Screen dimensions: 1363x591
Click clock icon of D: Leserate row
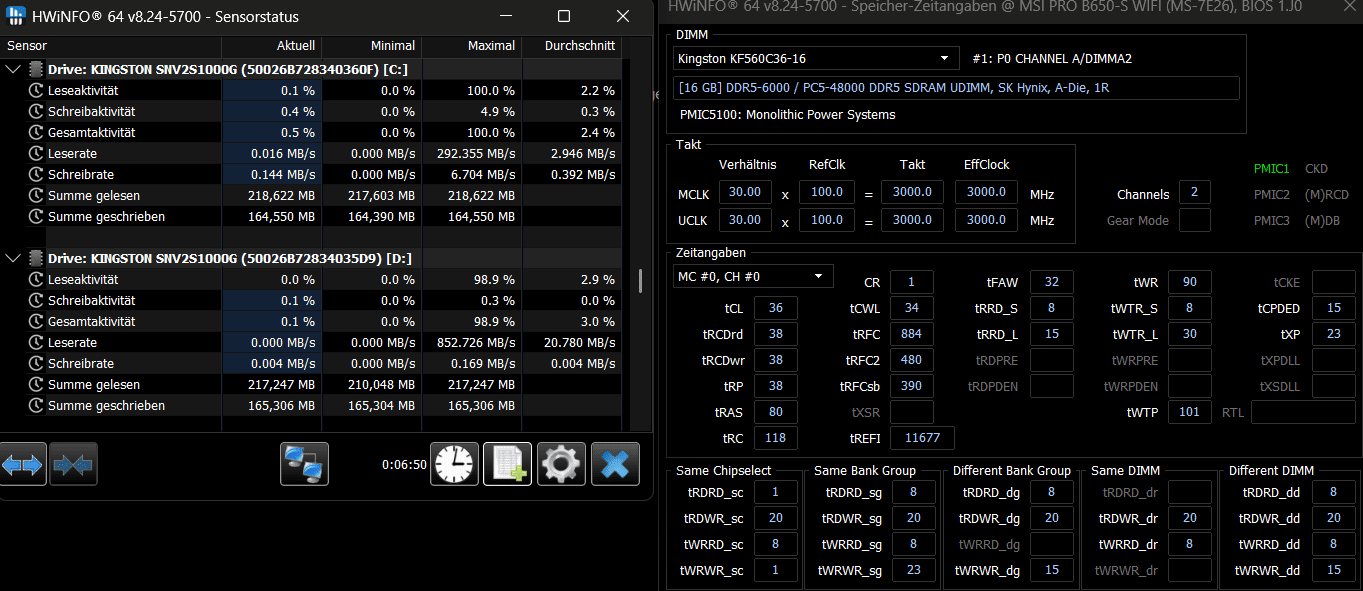pyautogui.click(x=36, y=342)
